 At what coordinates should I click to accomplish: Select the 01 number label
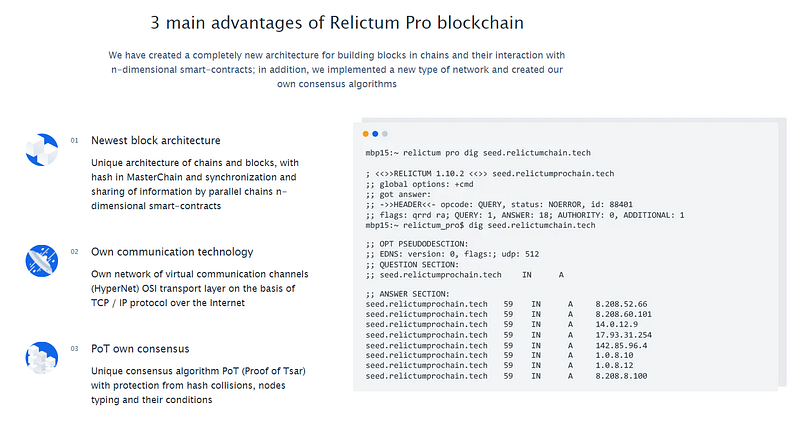coord(74,141)
